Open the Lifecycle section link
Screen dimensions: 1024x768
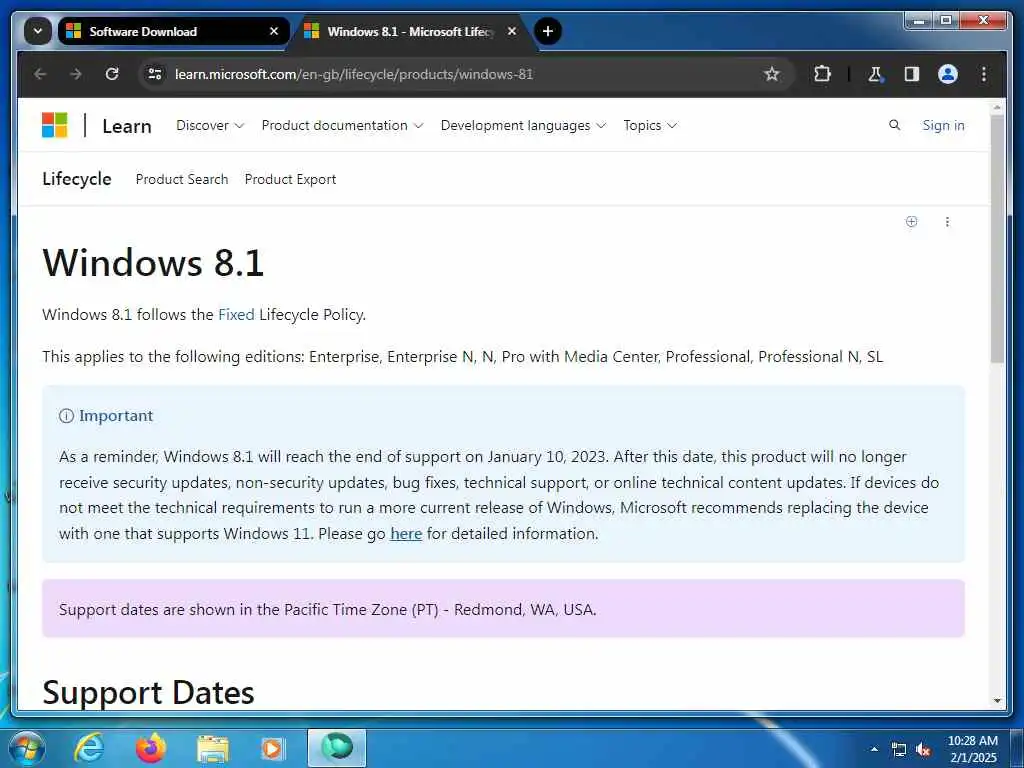(x=76, y=179)
